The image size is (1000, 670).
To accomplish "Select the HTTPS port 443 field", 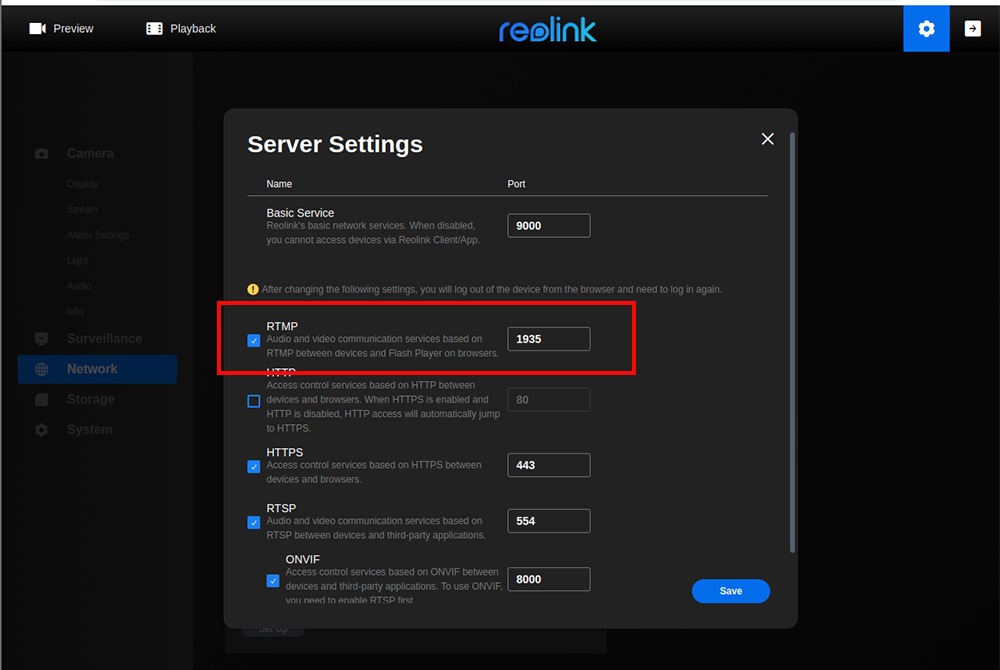I will (x=548, y=465).
